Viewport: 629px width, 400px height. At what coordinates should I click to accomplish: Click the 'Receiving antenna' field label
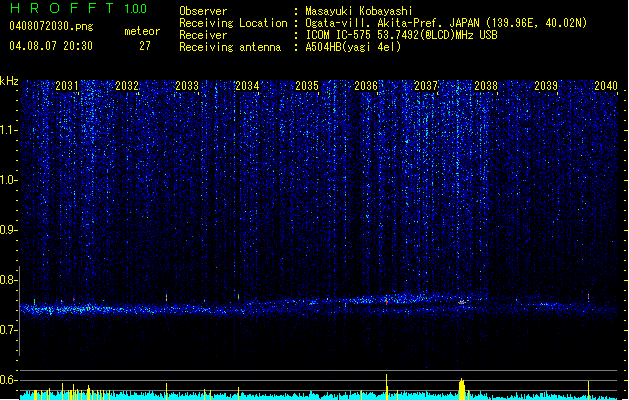(x=230, y=47)
